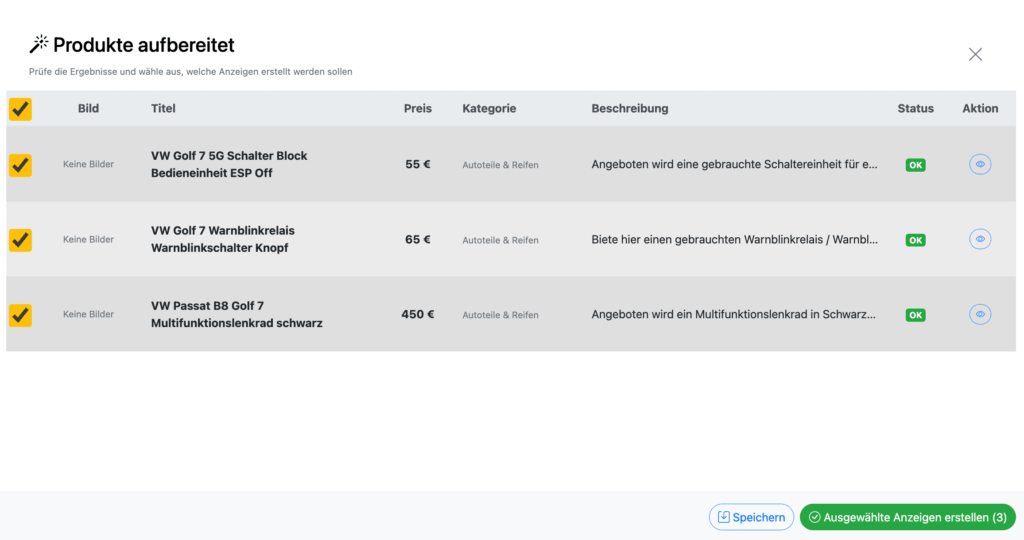Click Keine Bilder placeholder in first row
The image size is (1024, 540).
click(88, 165)
